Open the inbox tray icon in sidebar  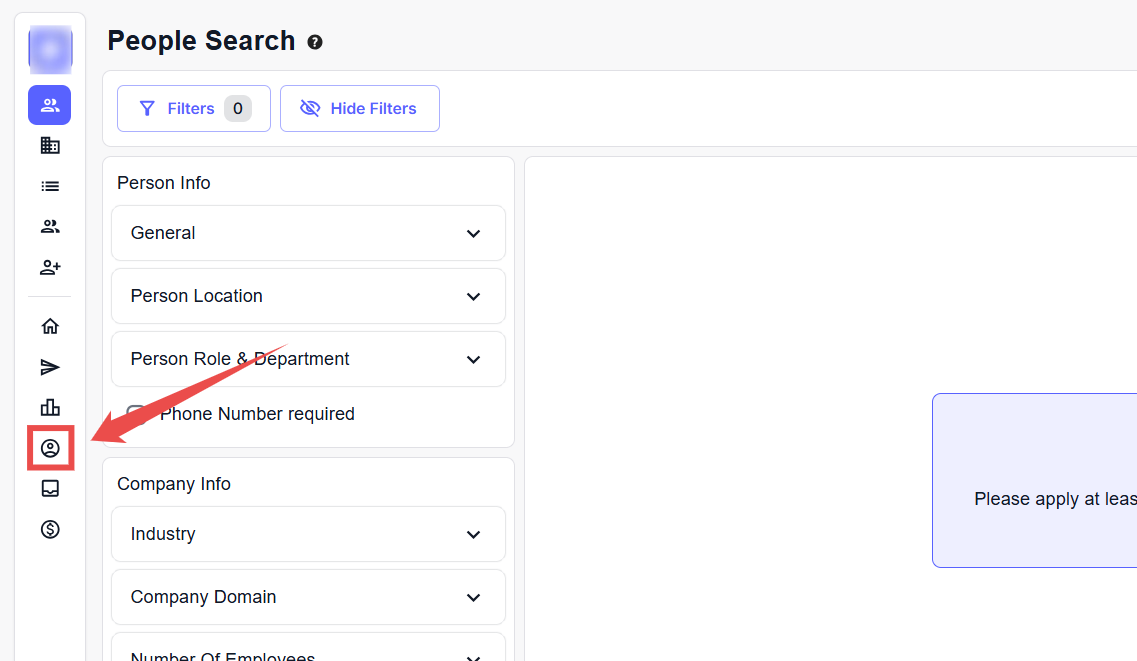[x=50, y=488]
